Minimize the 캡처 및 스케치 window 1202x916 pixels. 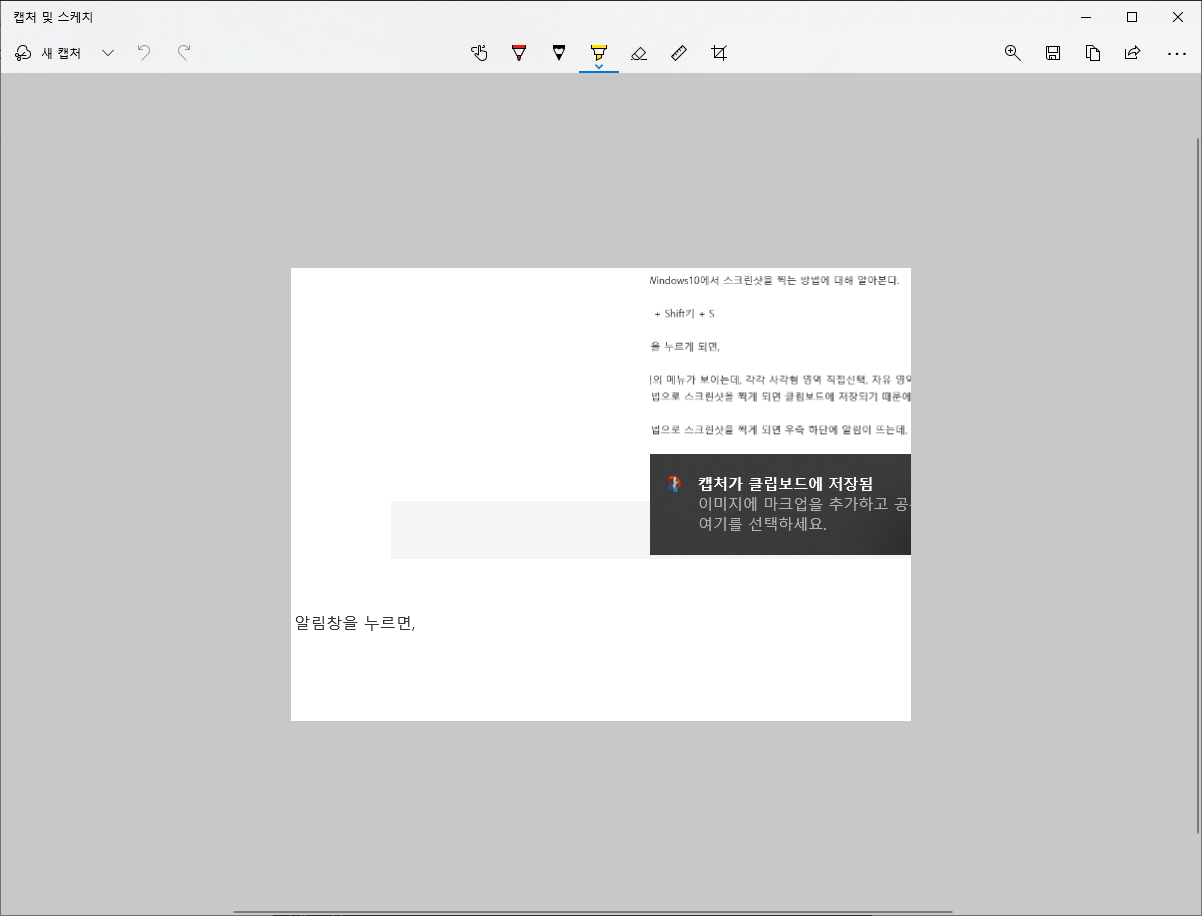tap(1086, 17)
